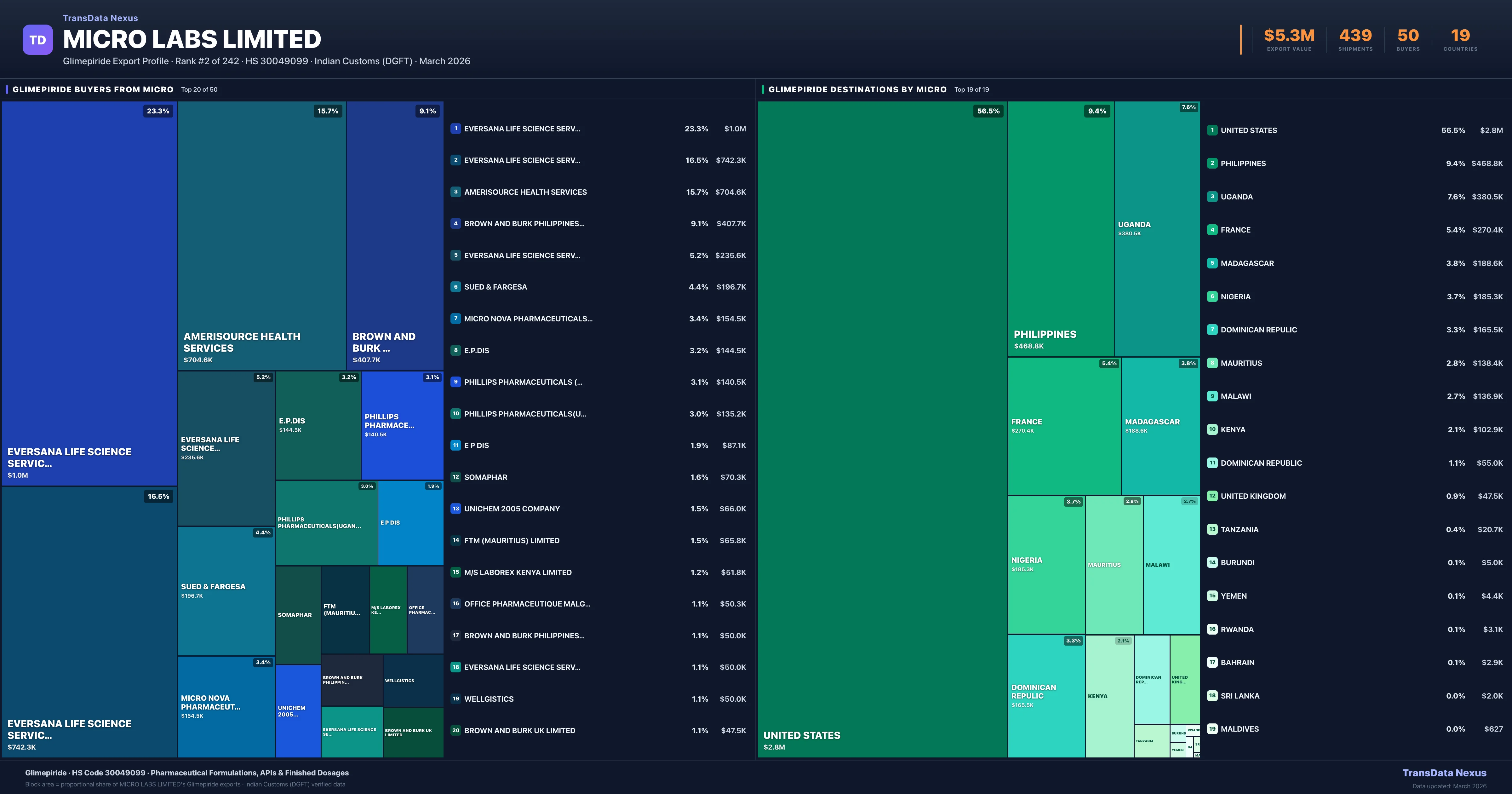Select the Philippines treemap block
This screenshot has width=1512, height=794.
tap(1061, 229)
